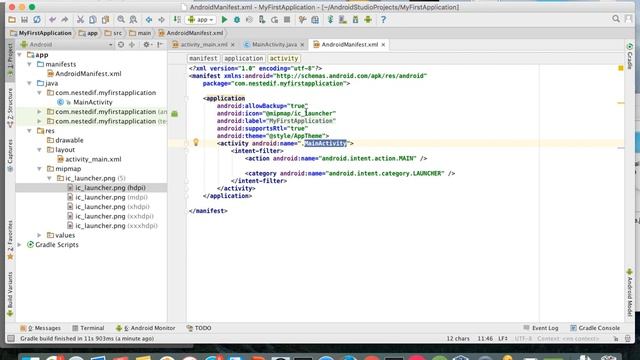Select ic_launcher.png (xxhdpi) file
Screen dimensions: 640x360
[x=111, y=216]
